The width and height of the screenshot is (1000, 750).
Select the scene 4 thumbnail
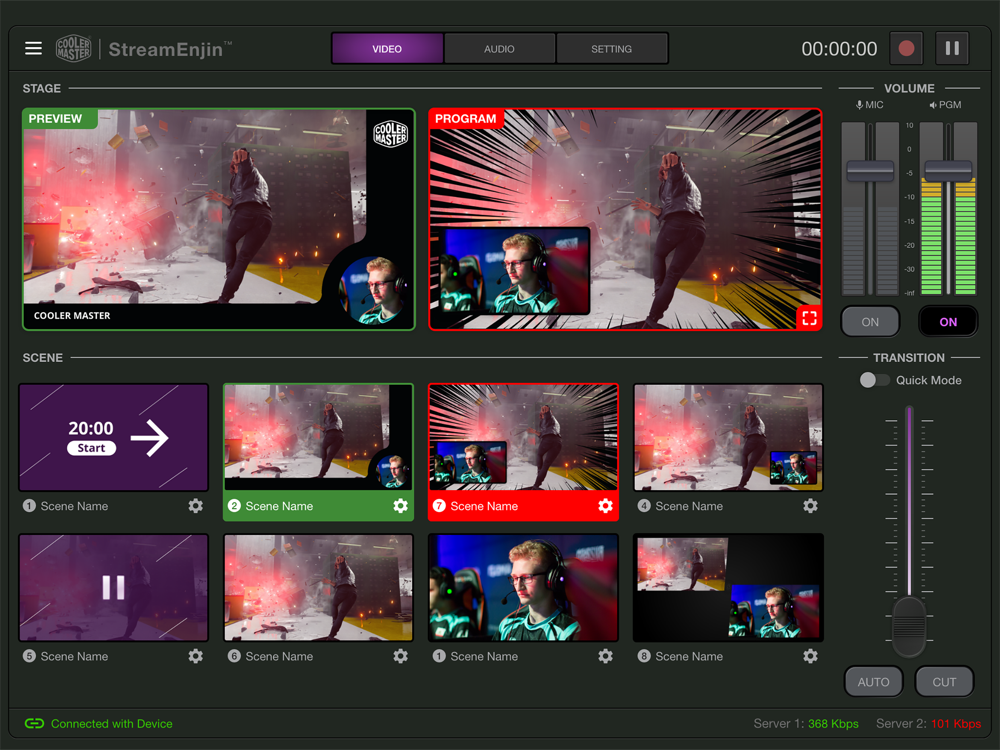click(728, 438)
